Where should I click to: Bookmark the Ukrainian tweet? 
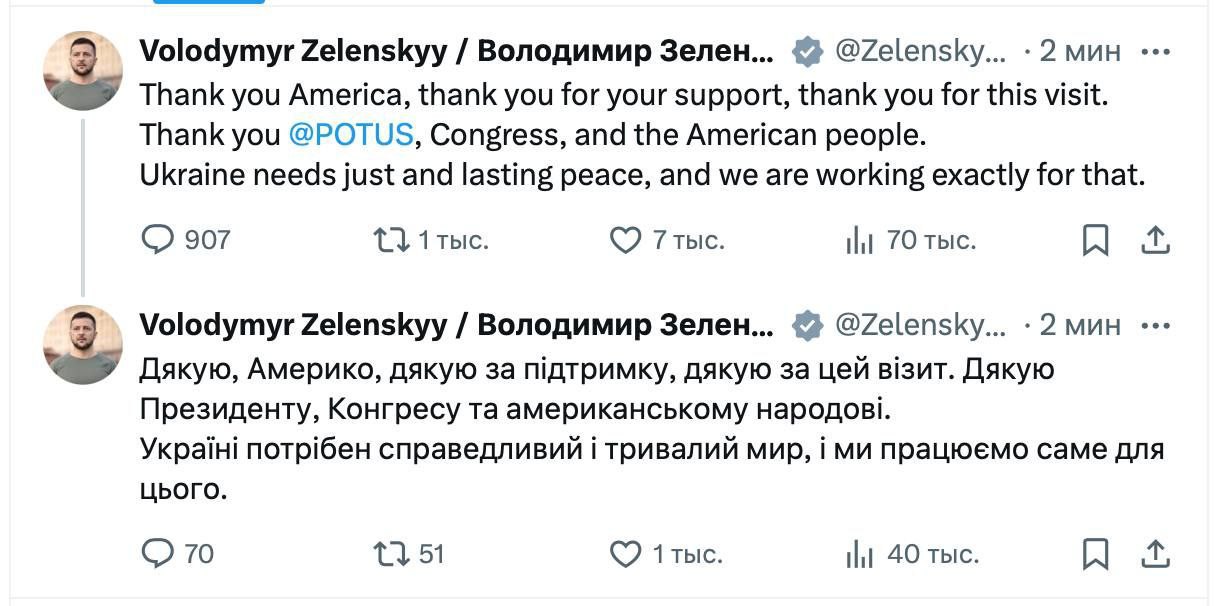(x=1096, y=553)
